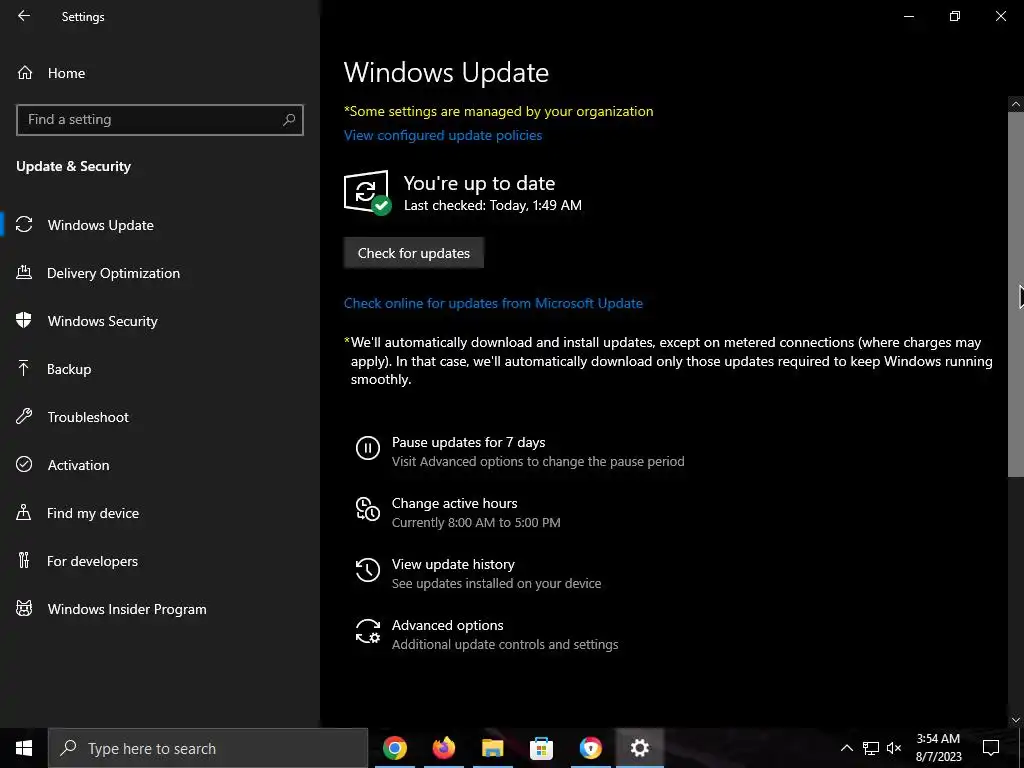Image resolution: width=1024 pixels, height=768 pixels.
Task: Click the scrollbar down arrow
Action: click(x=1016, y=720)
